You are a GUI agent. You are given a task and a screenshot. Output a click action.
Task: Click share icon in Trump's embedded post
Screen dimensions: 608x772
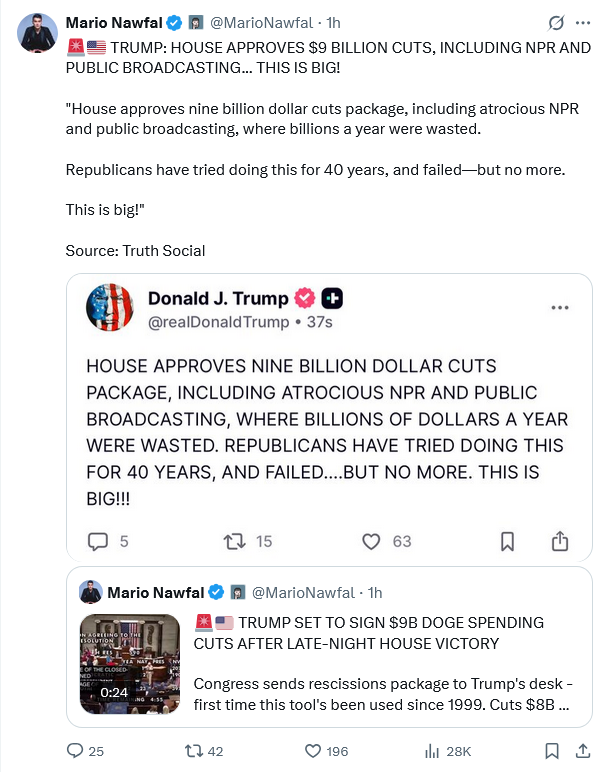point(560,541)
